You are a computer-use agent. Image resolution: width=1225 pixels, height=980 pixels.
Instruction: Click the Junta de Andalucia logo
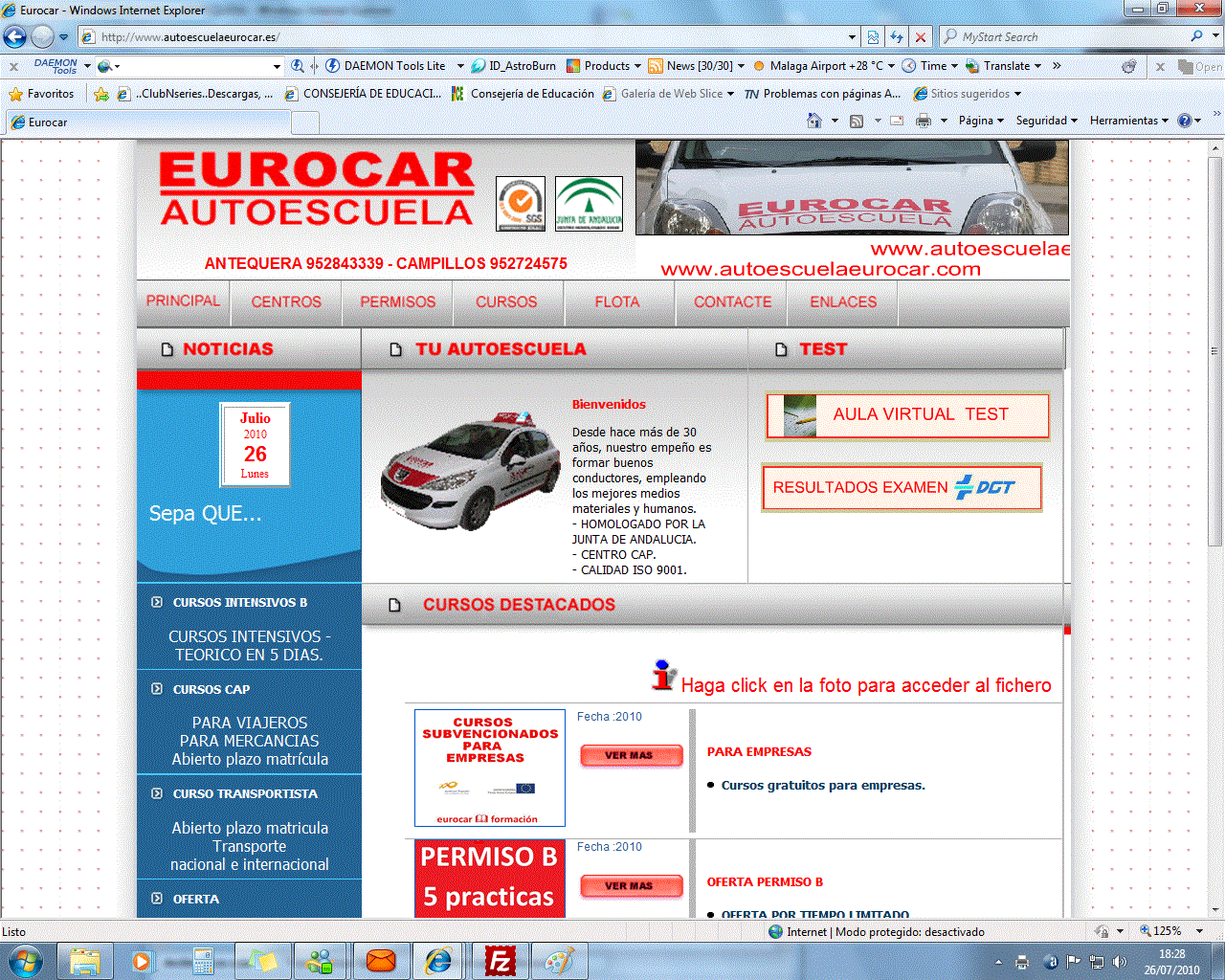[589, 204]
